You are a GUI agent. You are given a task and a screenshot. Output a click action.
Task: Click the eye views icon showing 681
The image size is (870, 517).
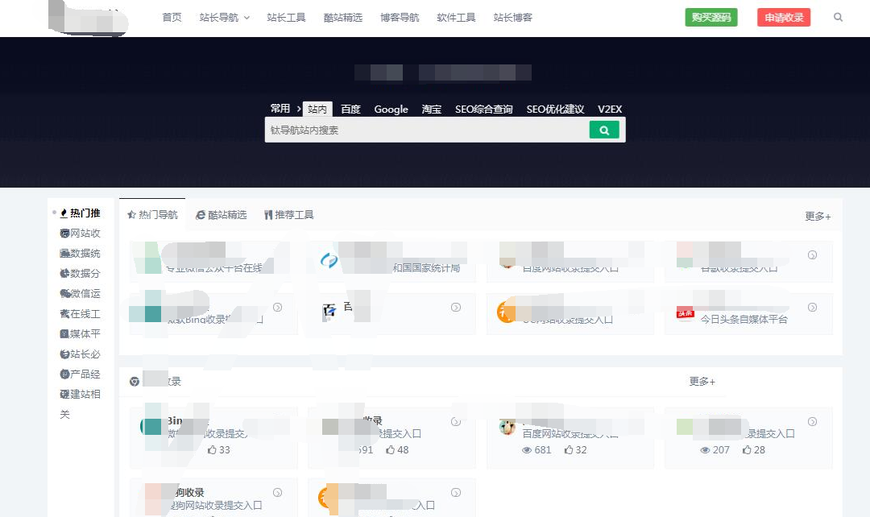[x=527, y=450]
